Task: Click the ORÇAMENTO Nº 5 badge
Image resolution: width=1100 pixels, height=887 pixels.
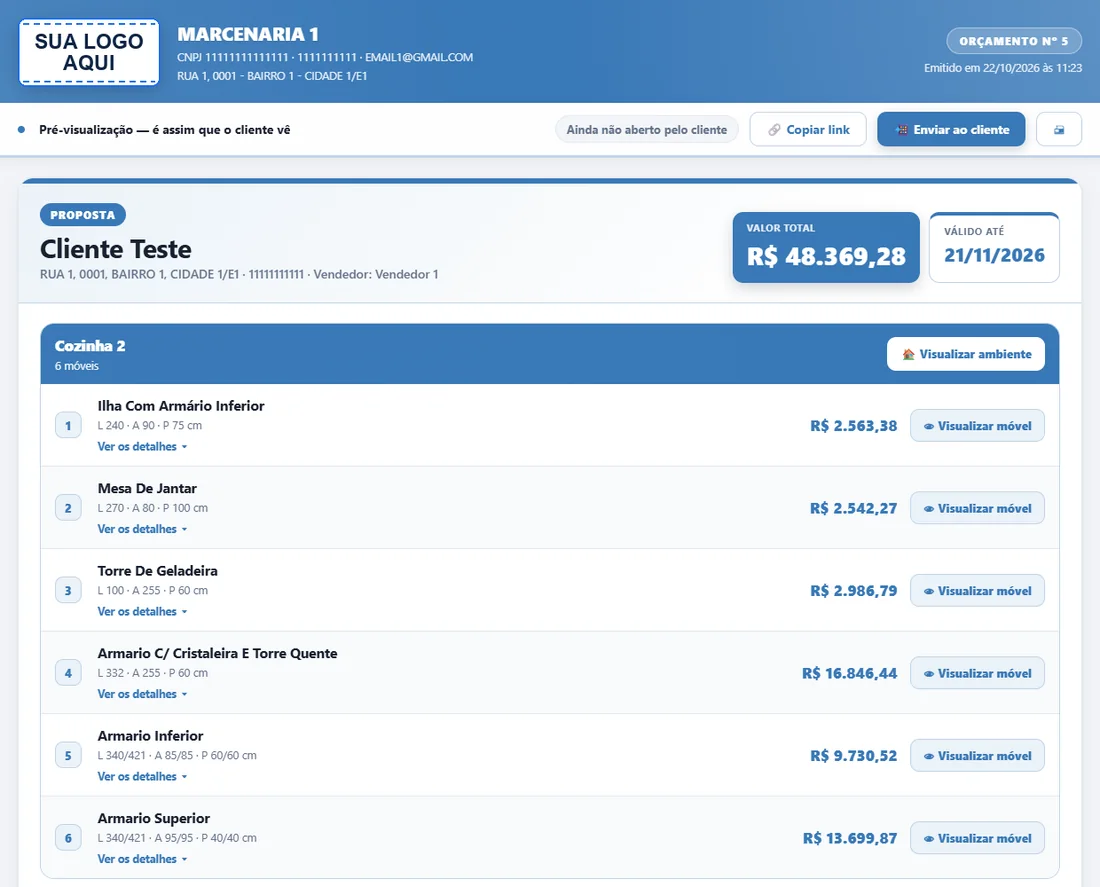Action: [x=1014, y=41]
